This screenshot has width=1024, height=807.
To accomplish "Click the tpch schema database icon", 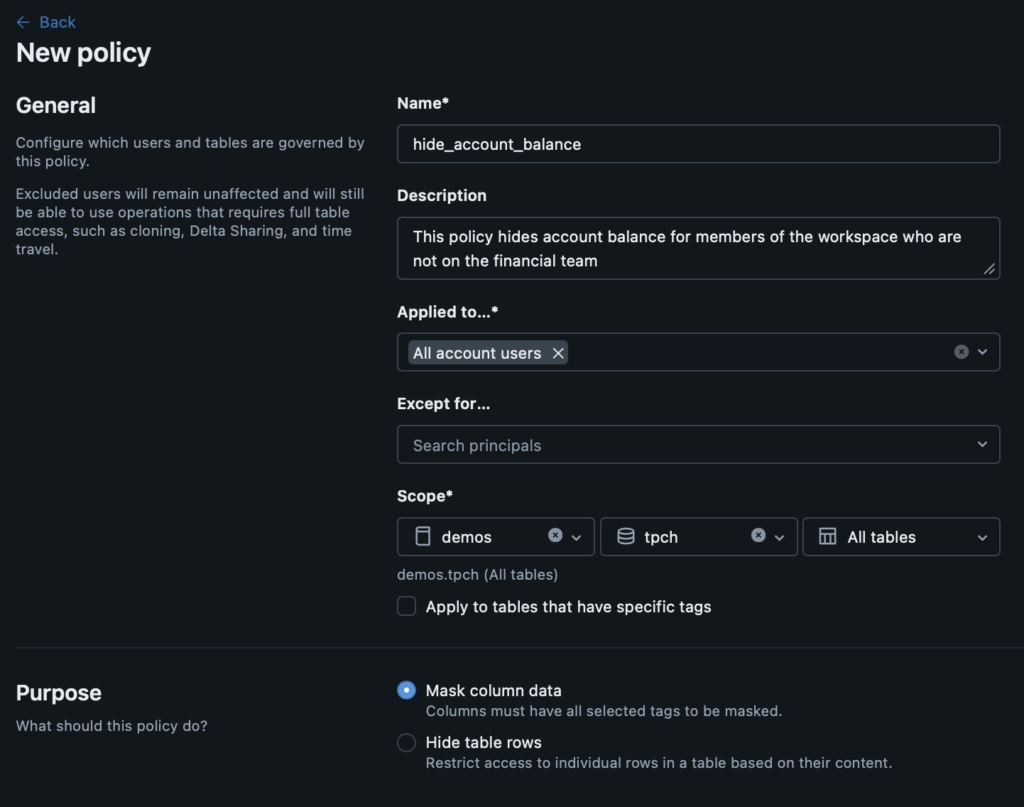I will (625, 537).
